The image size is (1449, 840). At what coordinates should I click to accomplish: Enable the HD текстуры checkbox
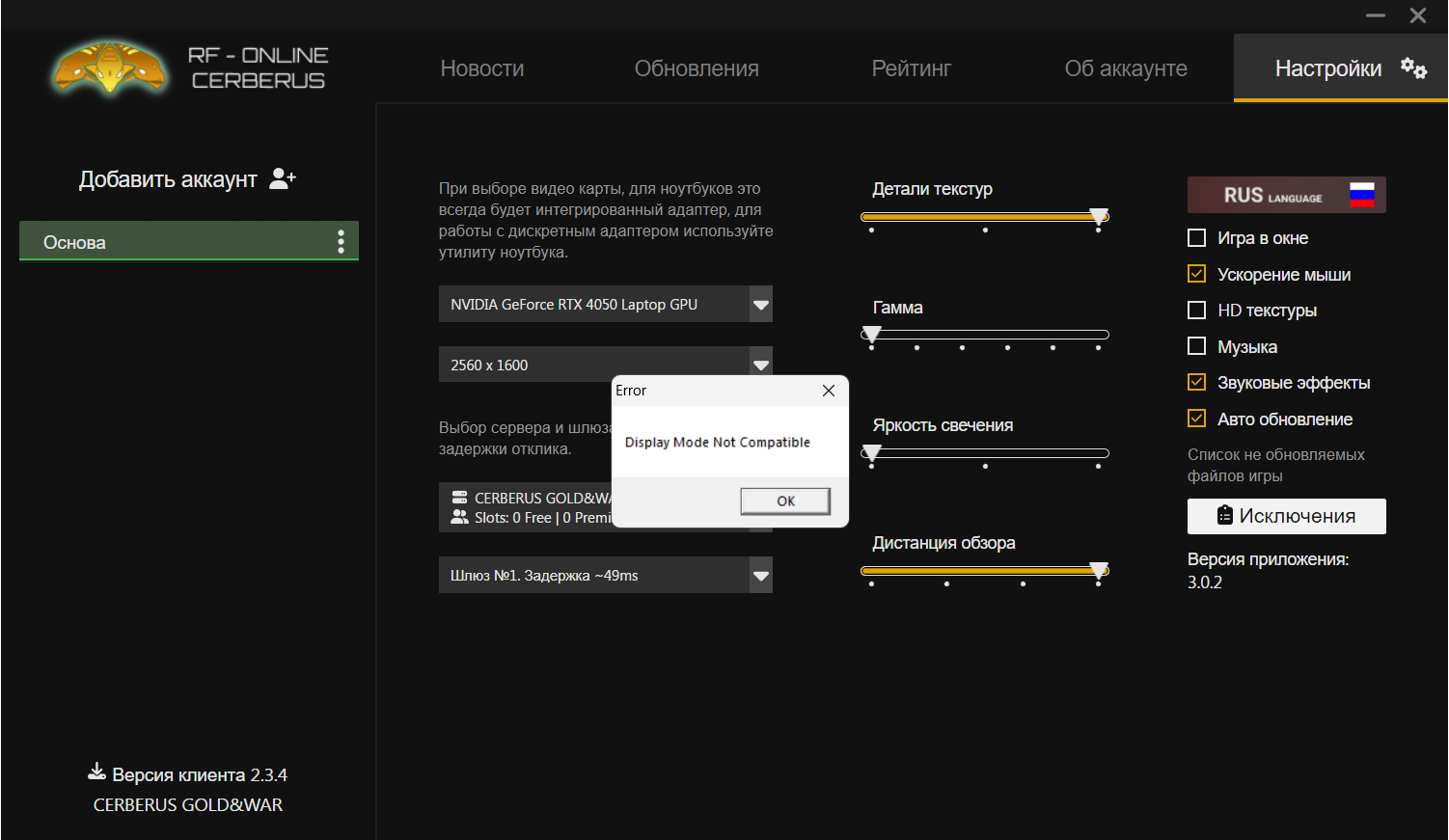coord(1196,311)
